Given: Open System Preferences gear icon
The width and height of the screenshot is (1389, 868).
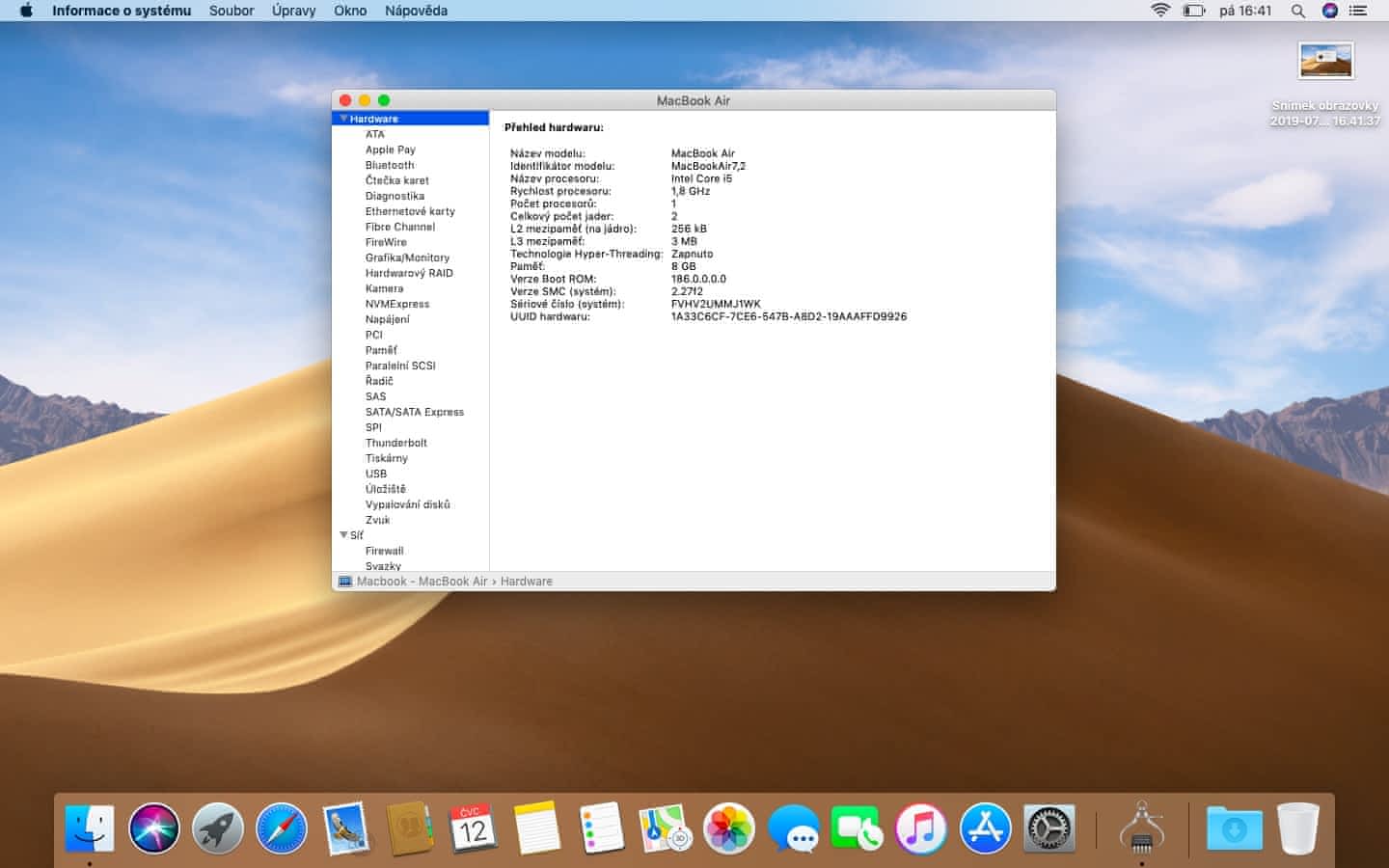Looking at the screenshot, I should click(x=1049, y=828).
